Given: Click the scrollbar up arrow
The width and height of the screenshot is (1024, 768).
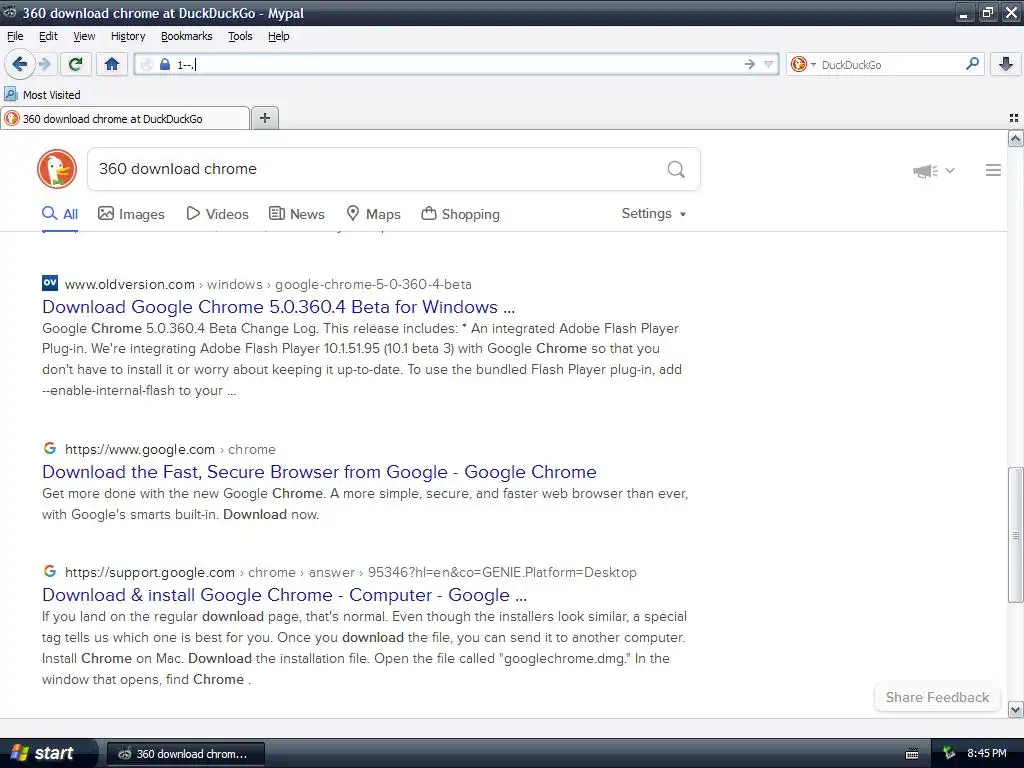Looking at the screenshot, I should (x=1015, y=138).
